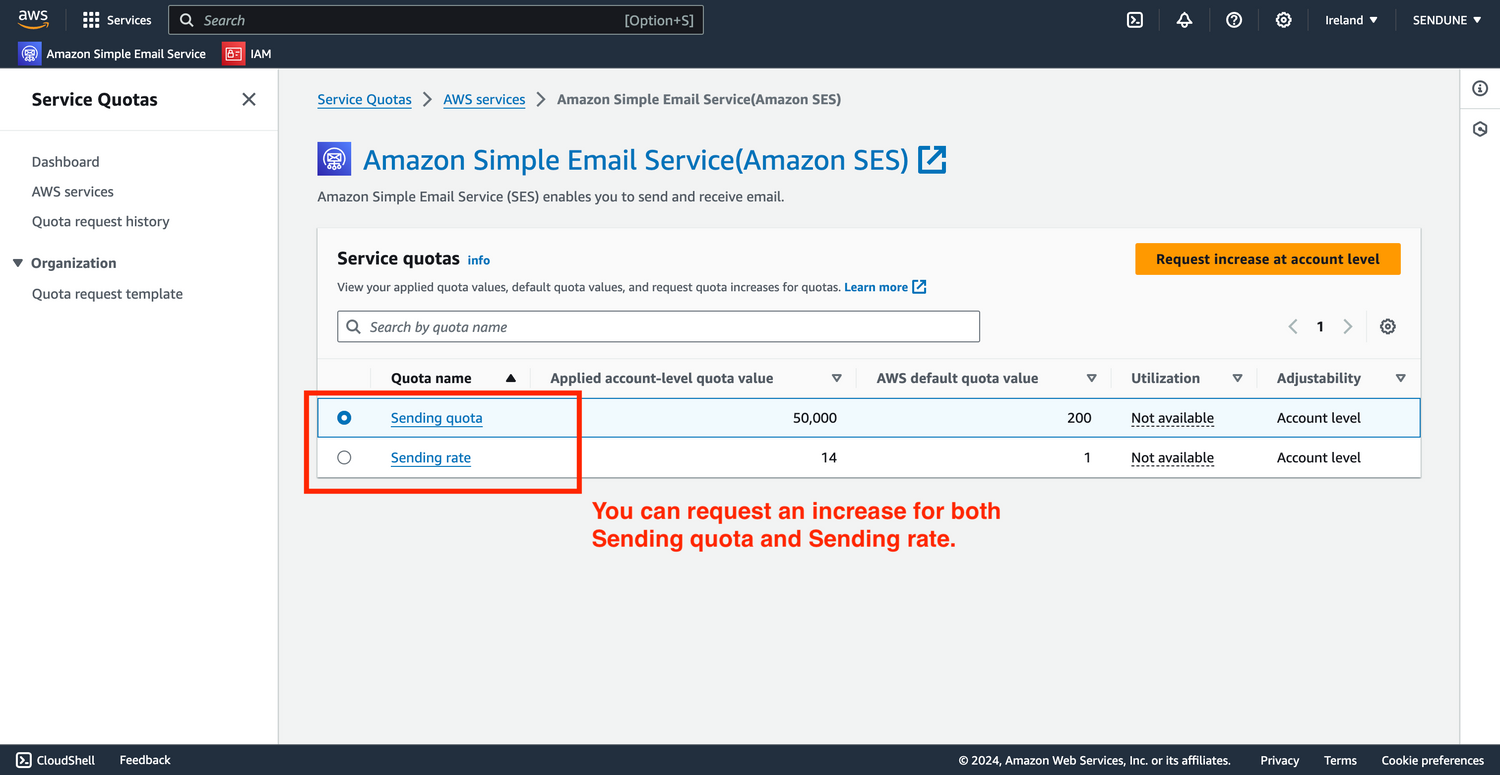
Task: Open the SENDUNE account dropdown
Action: (1446, 20)
